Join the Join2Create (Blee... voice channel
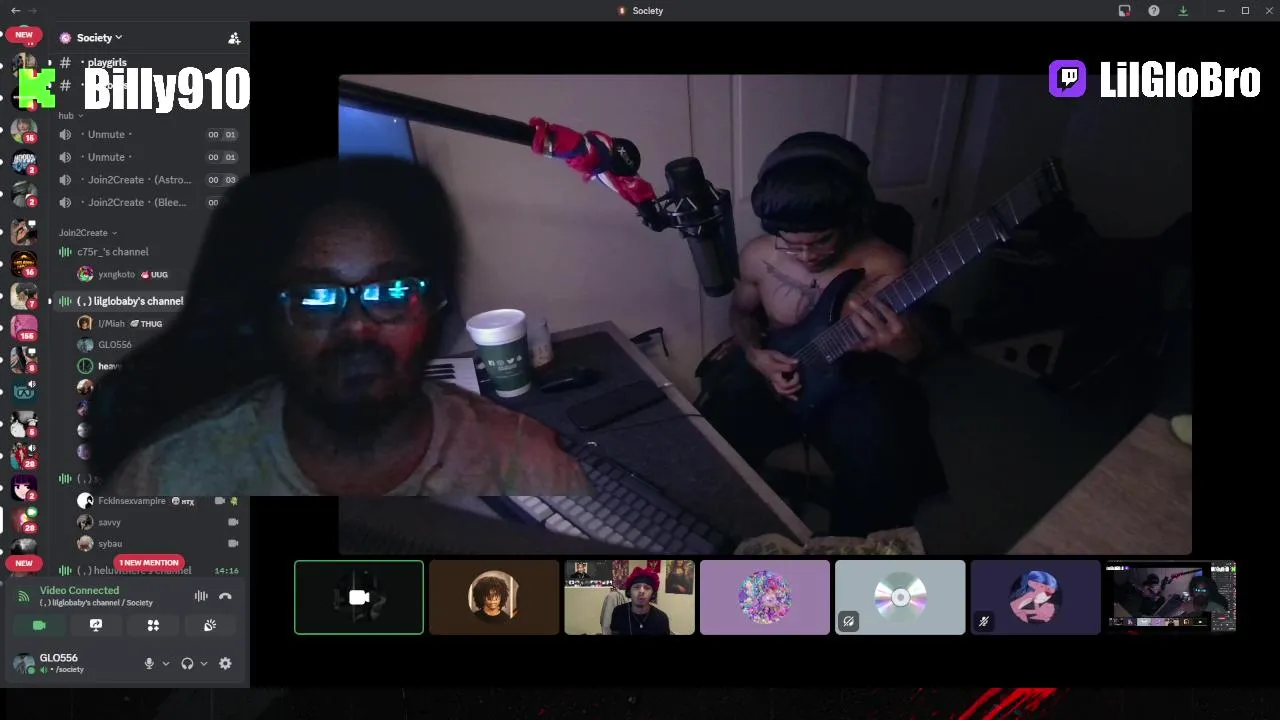1280x720 pixels. (137, 202)
